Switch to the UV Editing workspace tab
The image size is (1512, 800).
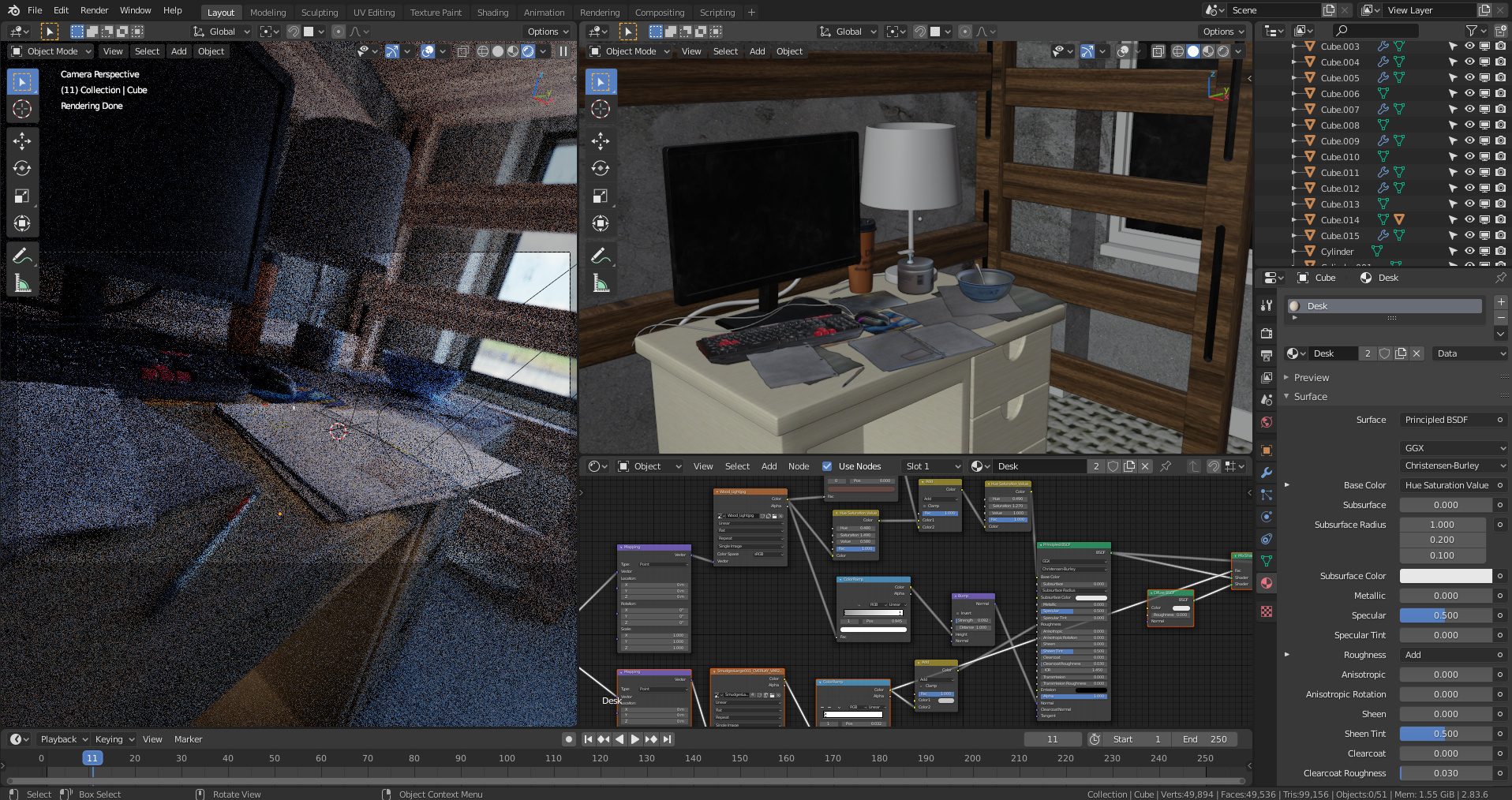[x=374, y=13]
